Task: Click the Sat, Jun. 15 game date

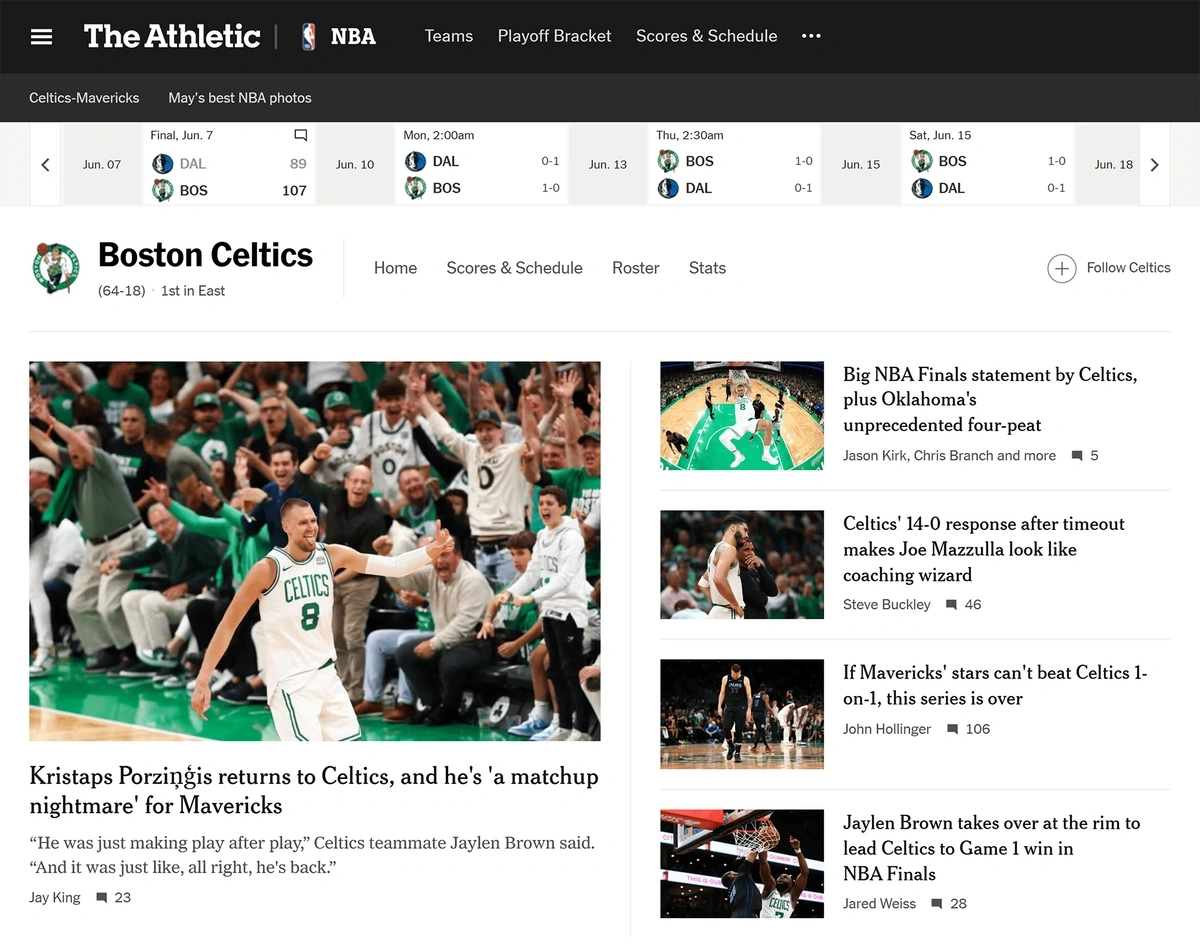Action: pos(940,135)
